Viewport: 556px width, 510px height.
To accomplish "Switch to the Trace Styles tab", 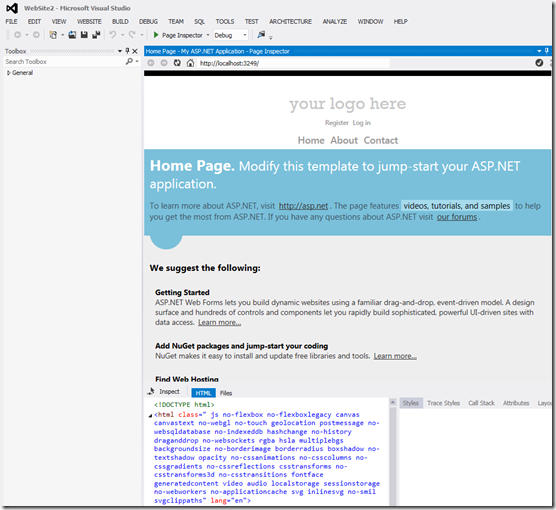I will tap(443, 403).
